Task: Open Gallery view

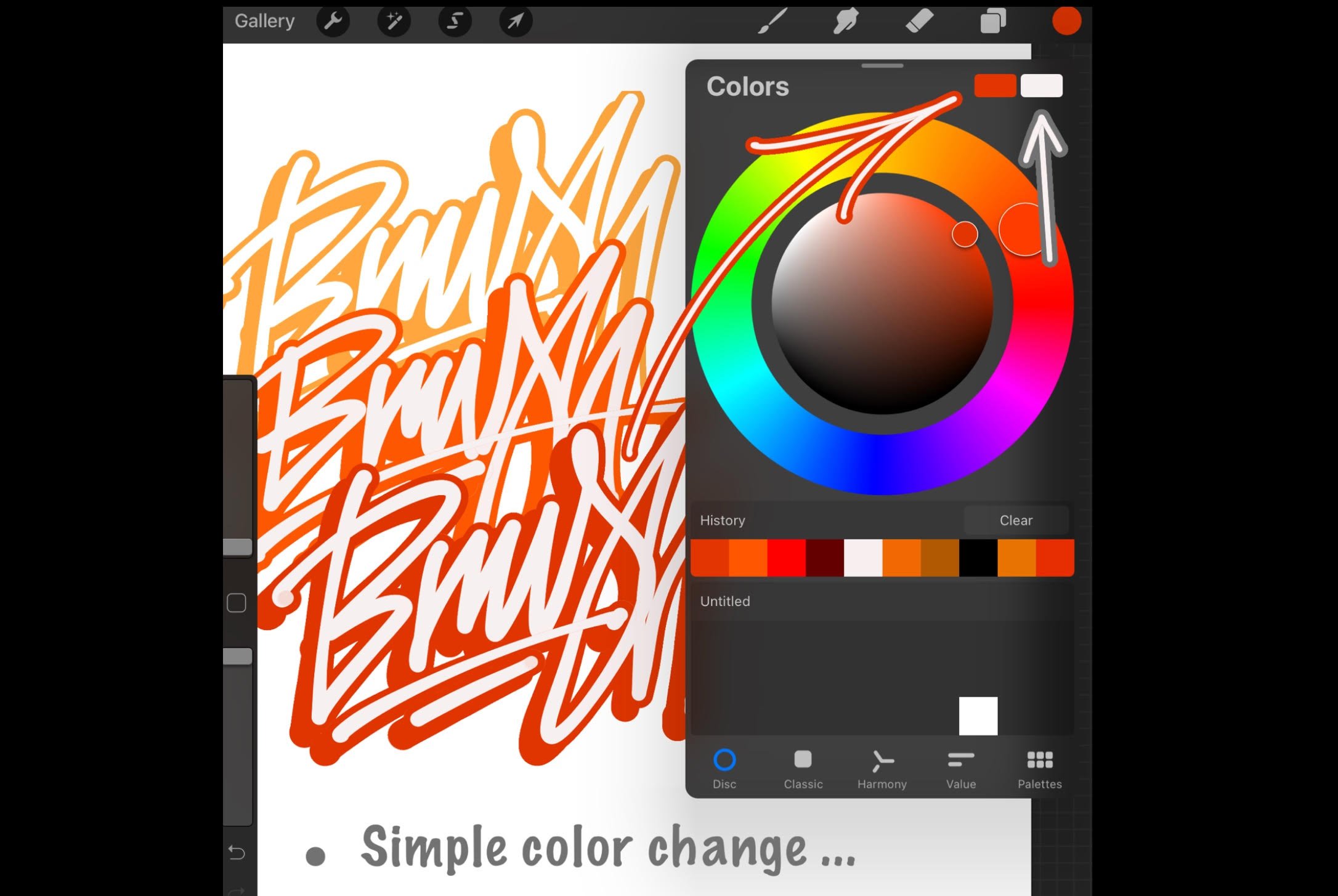Action: tap(263, 21)
